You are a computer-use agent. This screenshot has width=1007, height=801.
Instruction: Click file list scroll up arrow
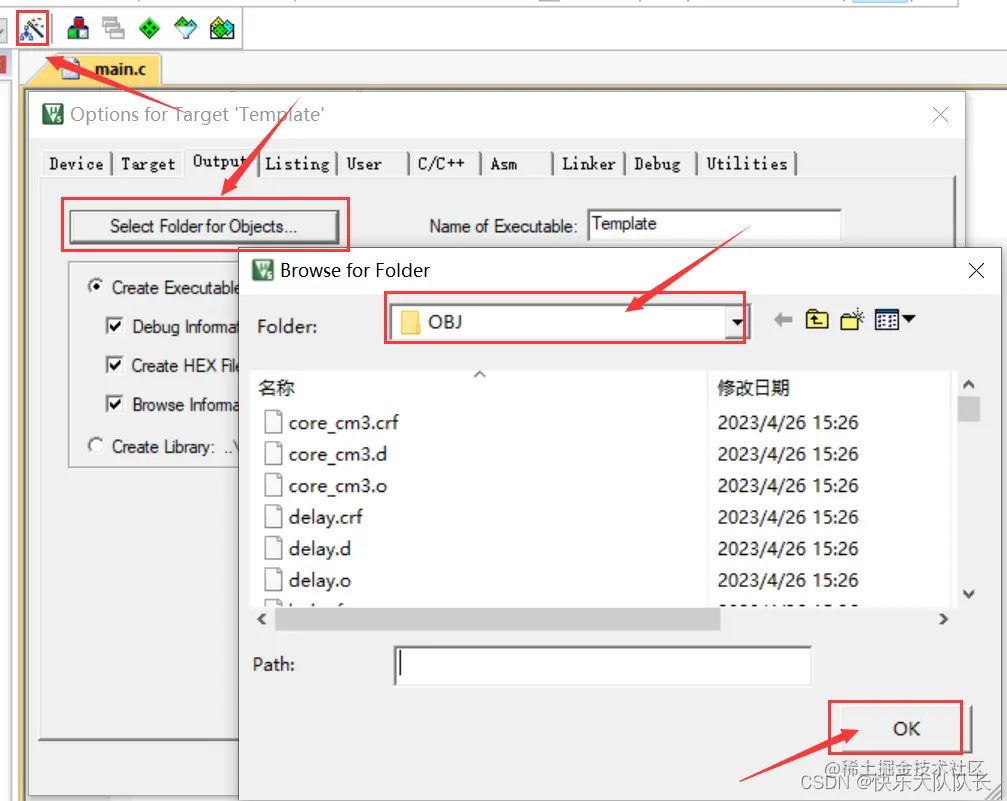tap(969, 384)
